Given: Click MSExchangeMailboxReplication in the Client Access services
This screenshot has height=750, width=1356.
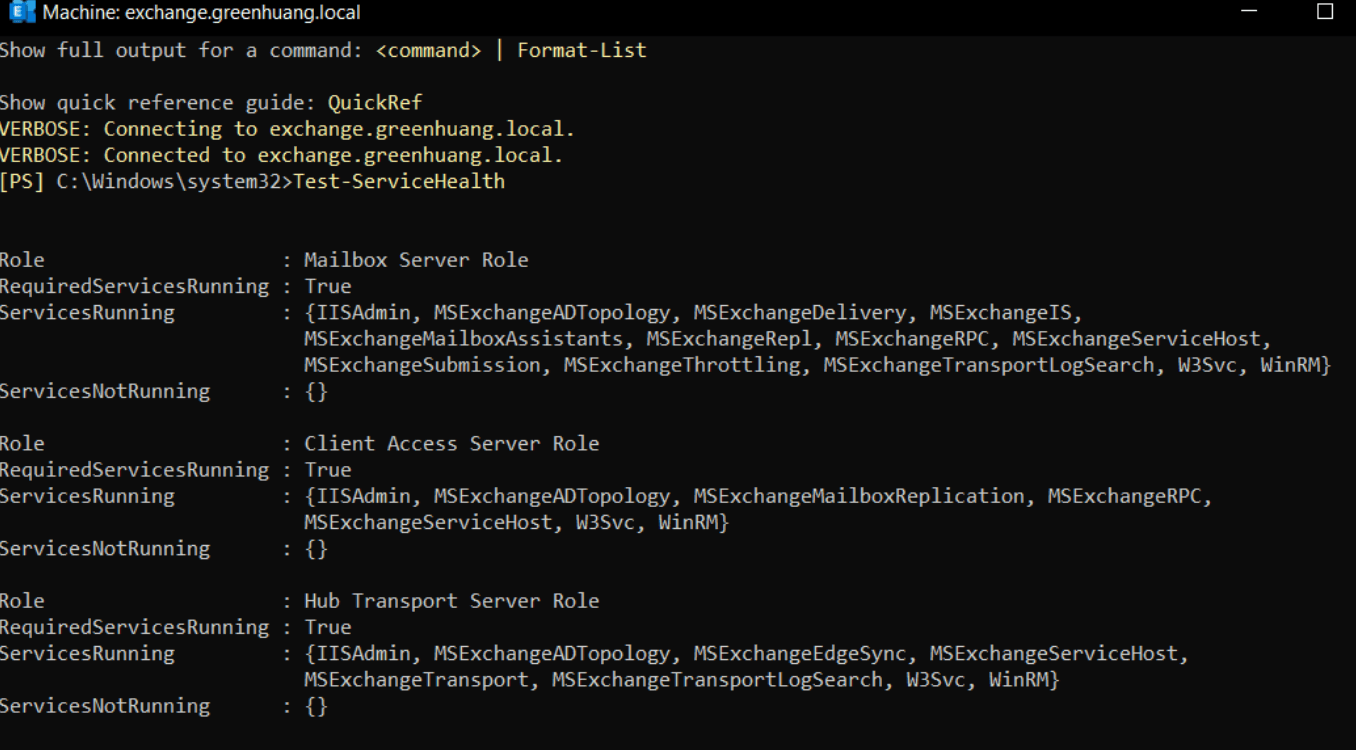Looking at the screenshot, I should 859,496.
